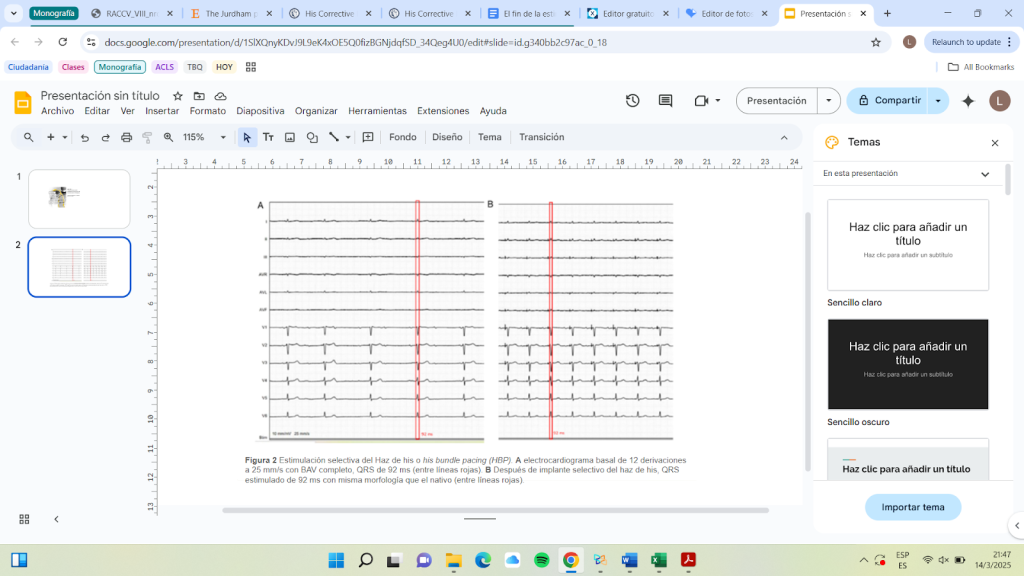Open version history clock icon
Screen dimensions: 1024x576
pos(632,101)
